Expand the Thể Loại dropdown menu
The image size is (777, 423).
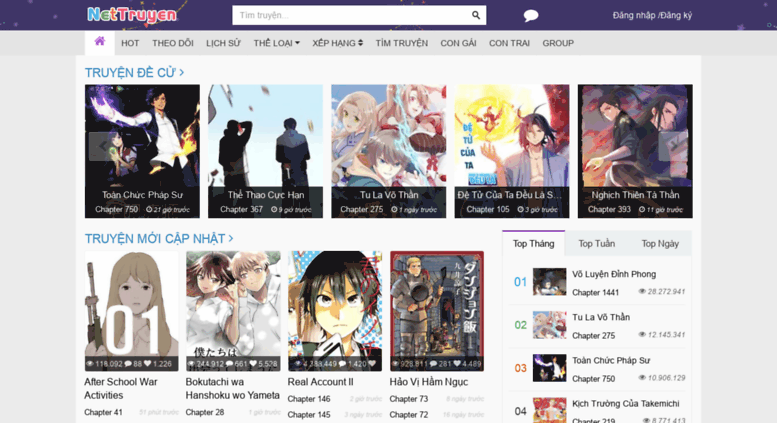(276, 43)
